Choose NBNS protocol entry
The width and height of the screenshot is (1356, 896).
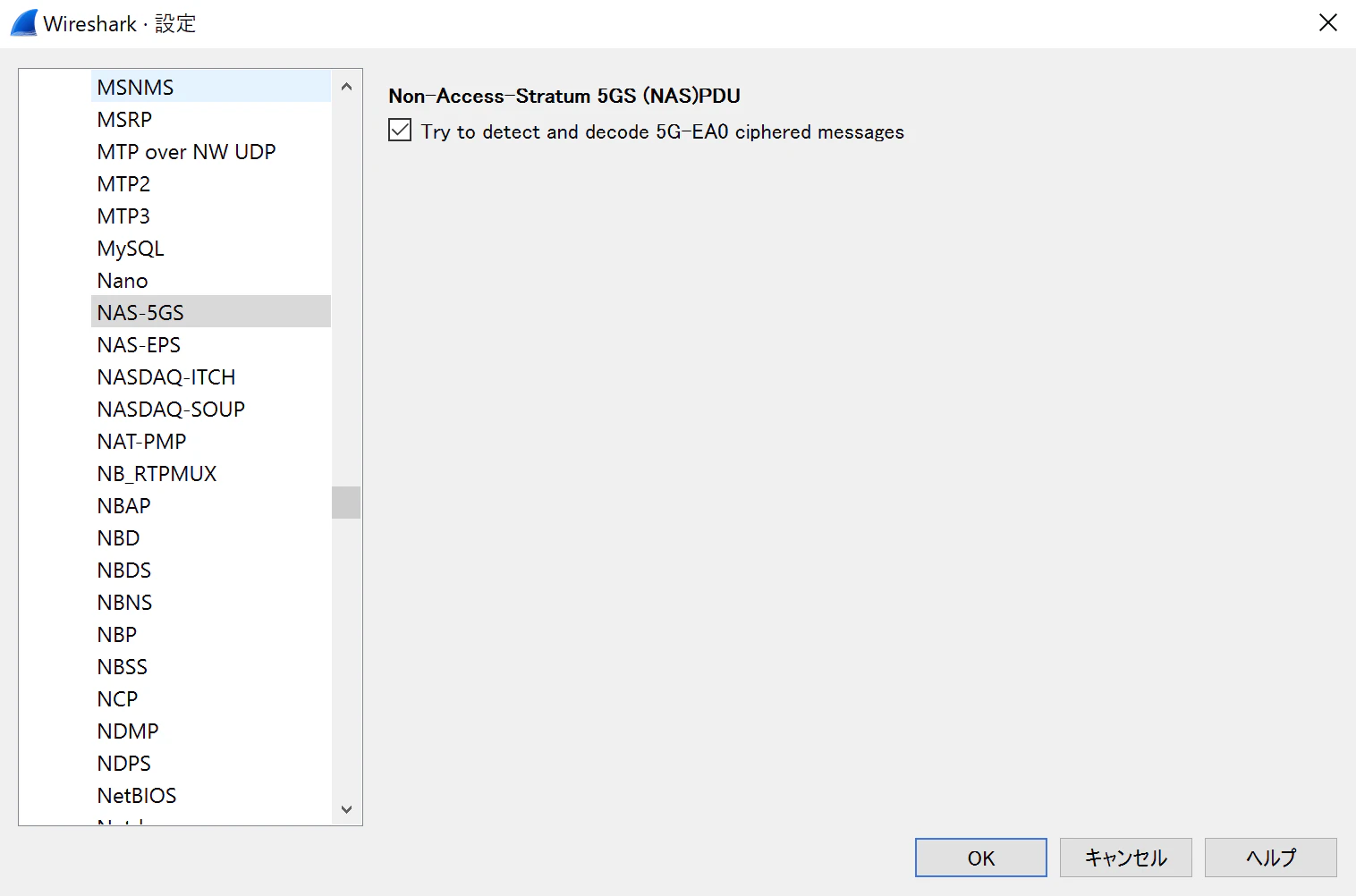click(211, 602)
